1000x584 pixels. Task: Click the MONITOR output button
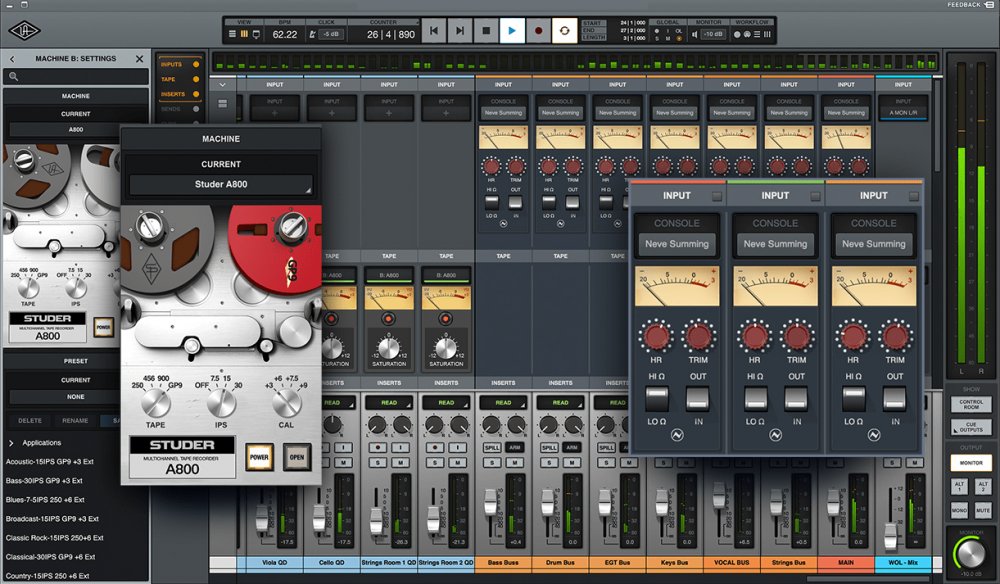pyautogui.click(x=971, y=463)
